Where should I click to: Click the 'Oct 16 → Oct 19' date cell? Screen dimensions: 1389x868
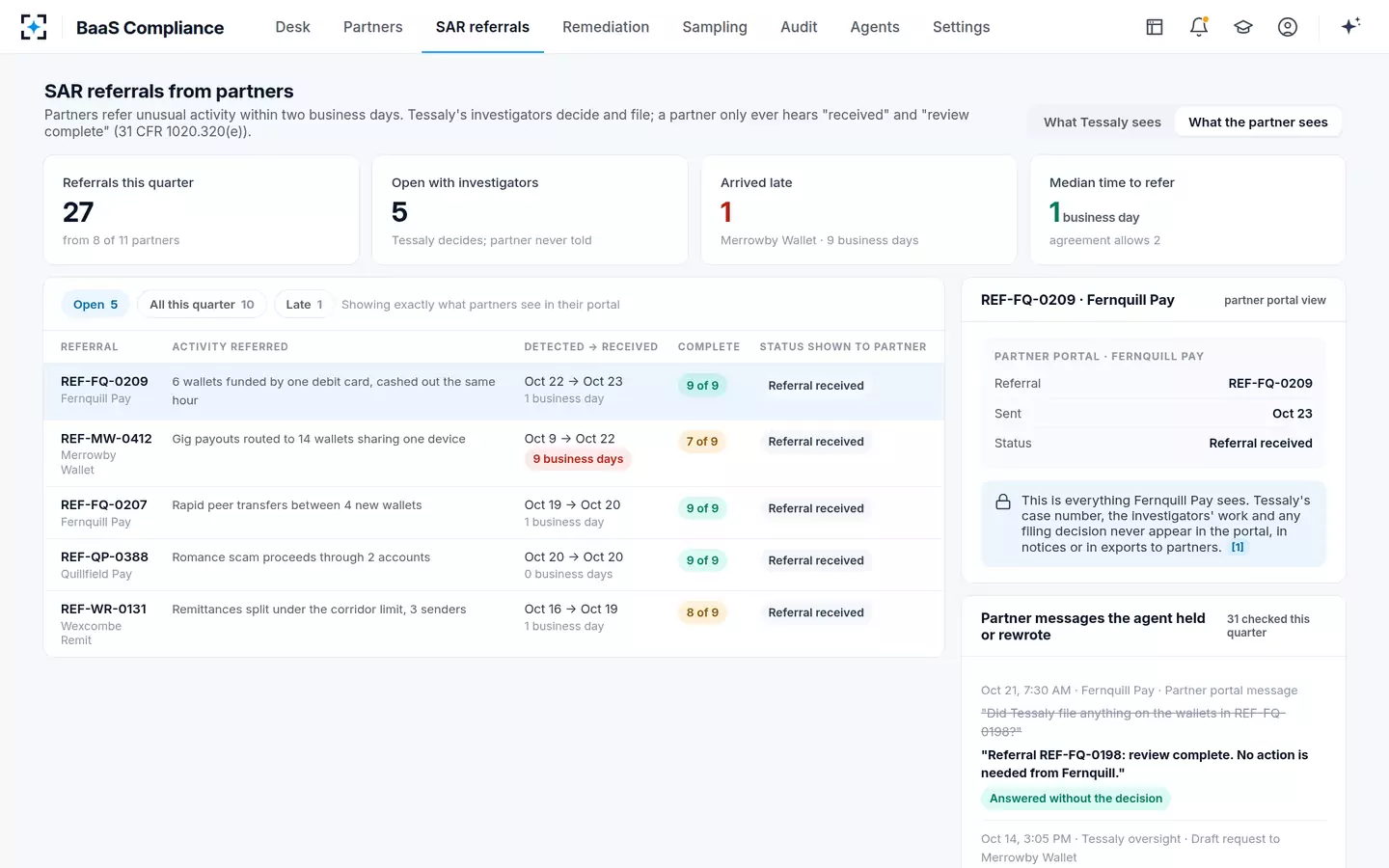571,610
